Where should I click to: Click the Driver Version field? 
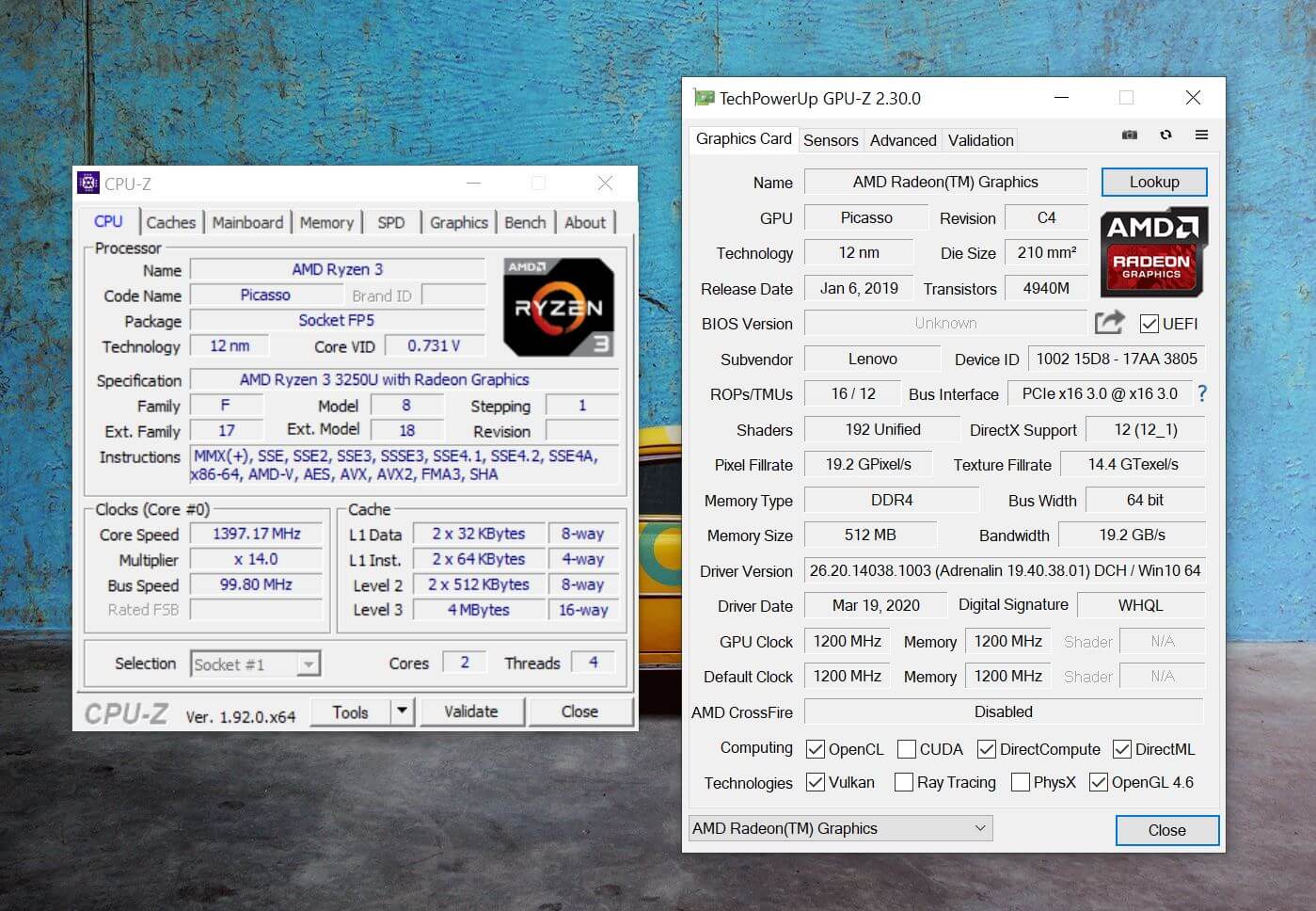[1005, 570]
